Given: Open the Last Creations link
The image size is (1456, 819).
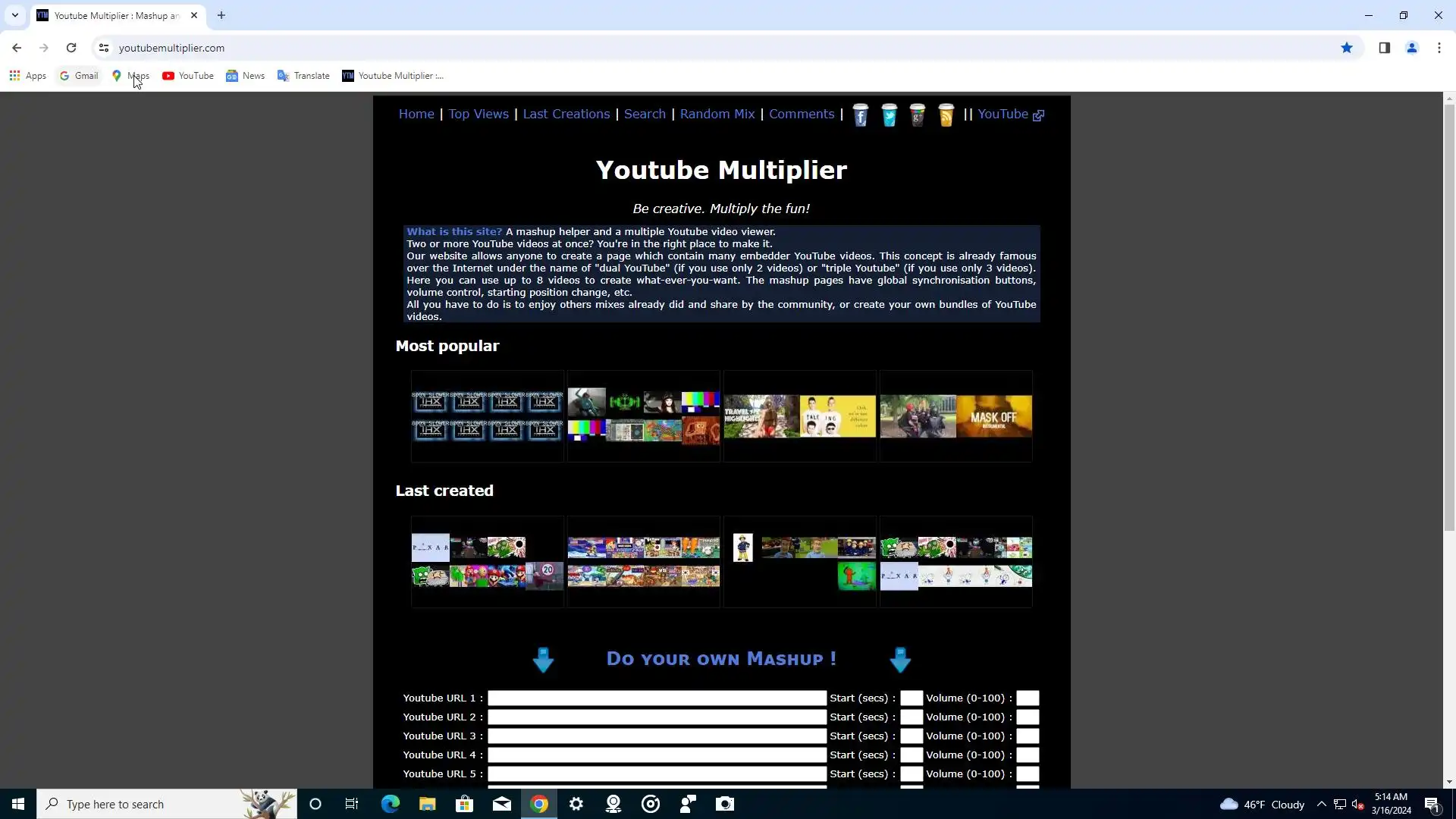Looking at the screenshot, I should [x=566, y=114].
